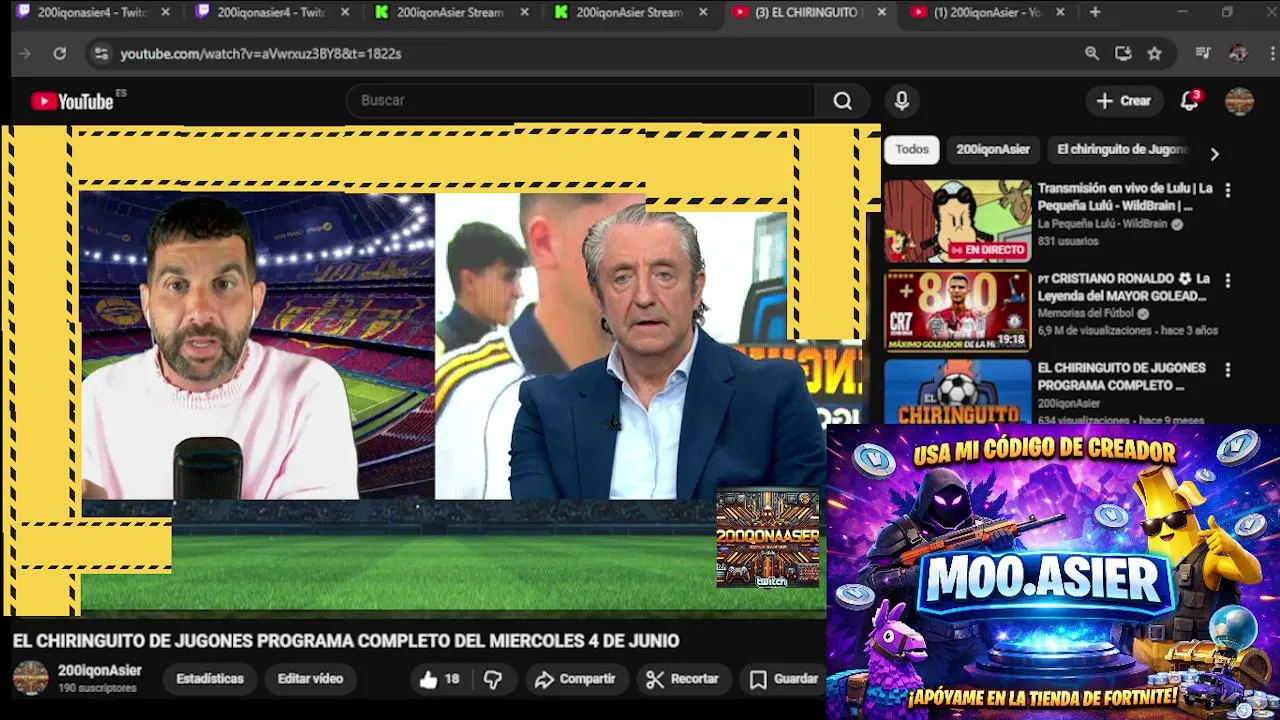This screenshot has height=720, width=1280.
Task: Bookmark this page with the star icon
Action: (1154, 53)
